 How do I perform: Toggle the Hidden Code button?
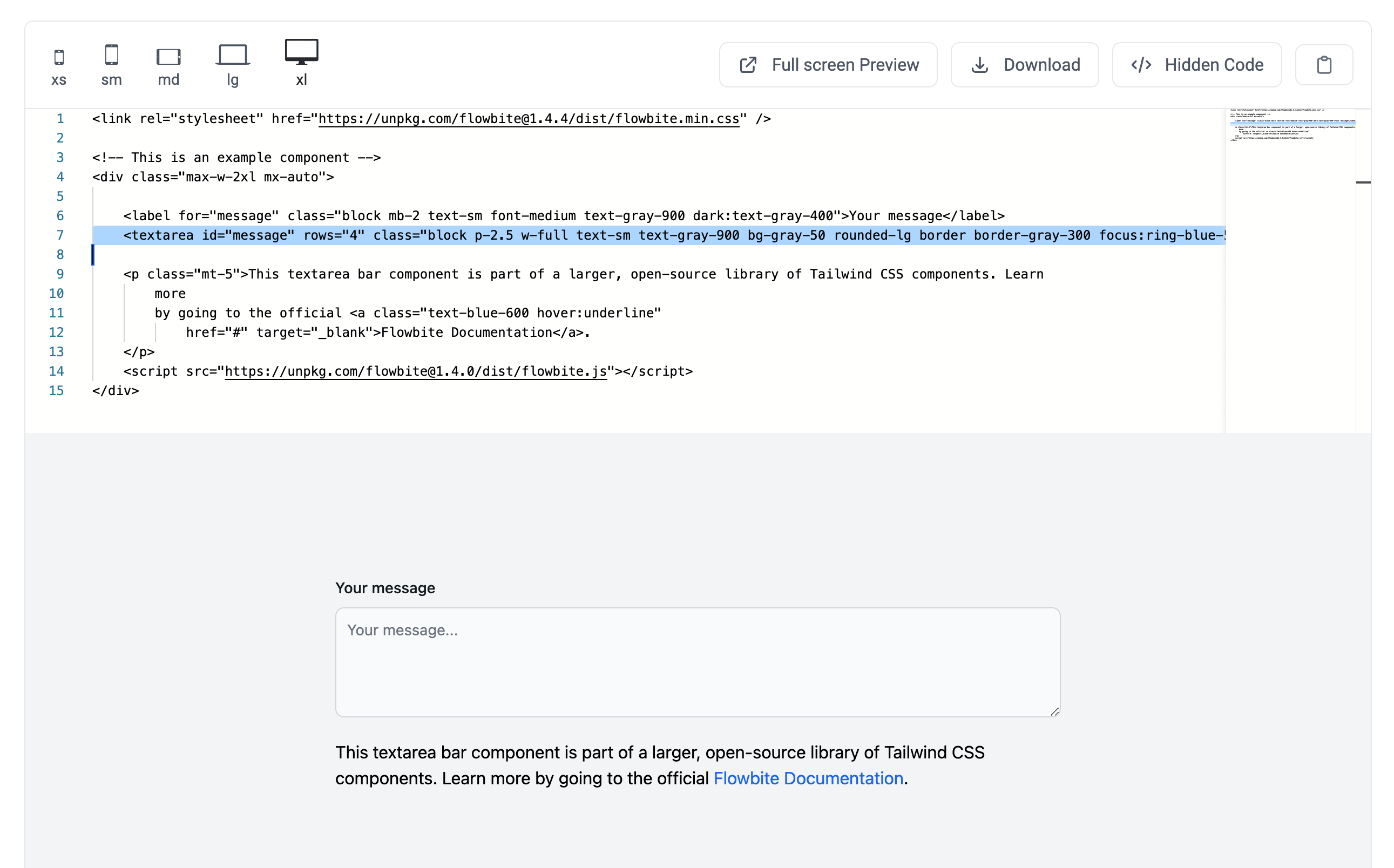[x=1196, y=65]
